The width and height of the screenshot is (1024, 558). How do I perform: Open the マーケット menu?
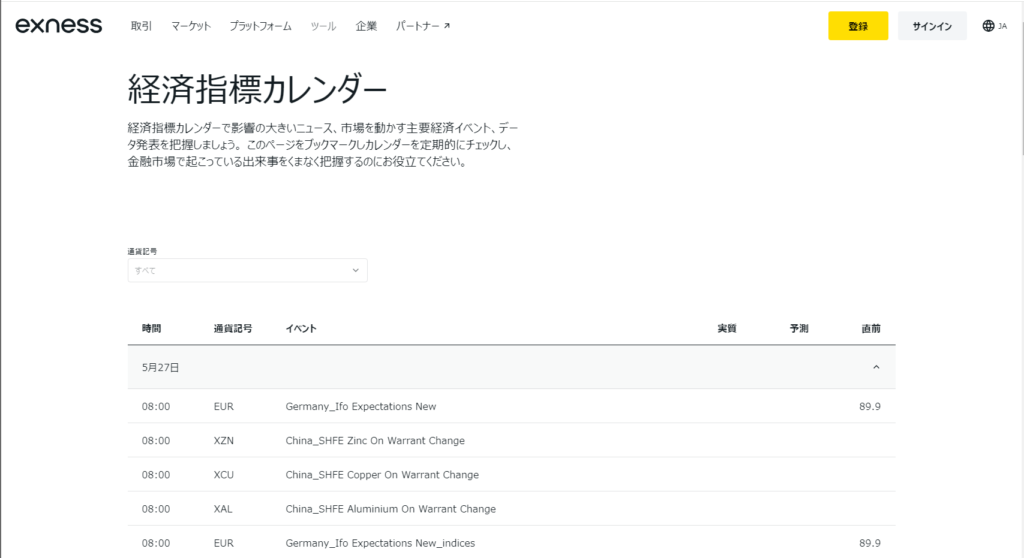(191, 26)
